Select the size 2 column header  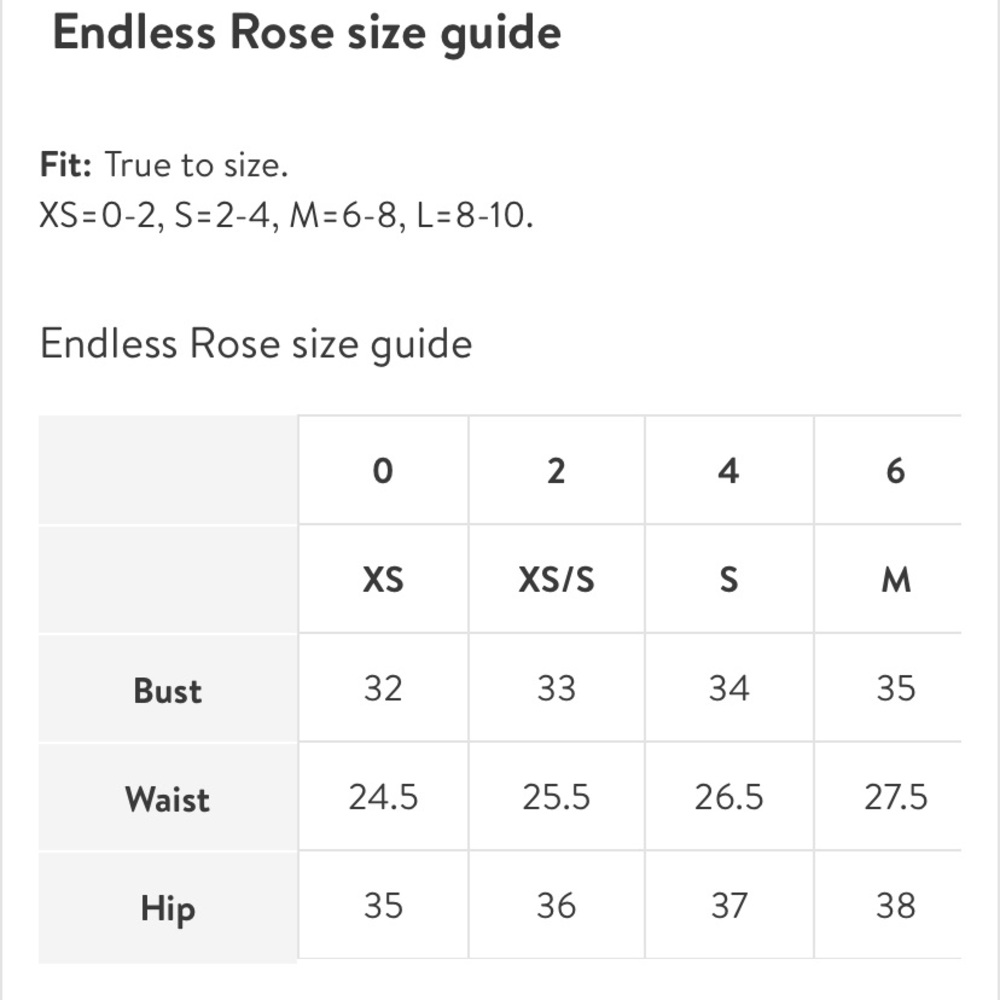pos(556,471)
